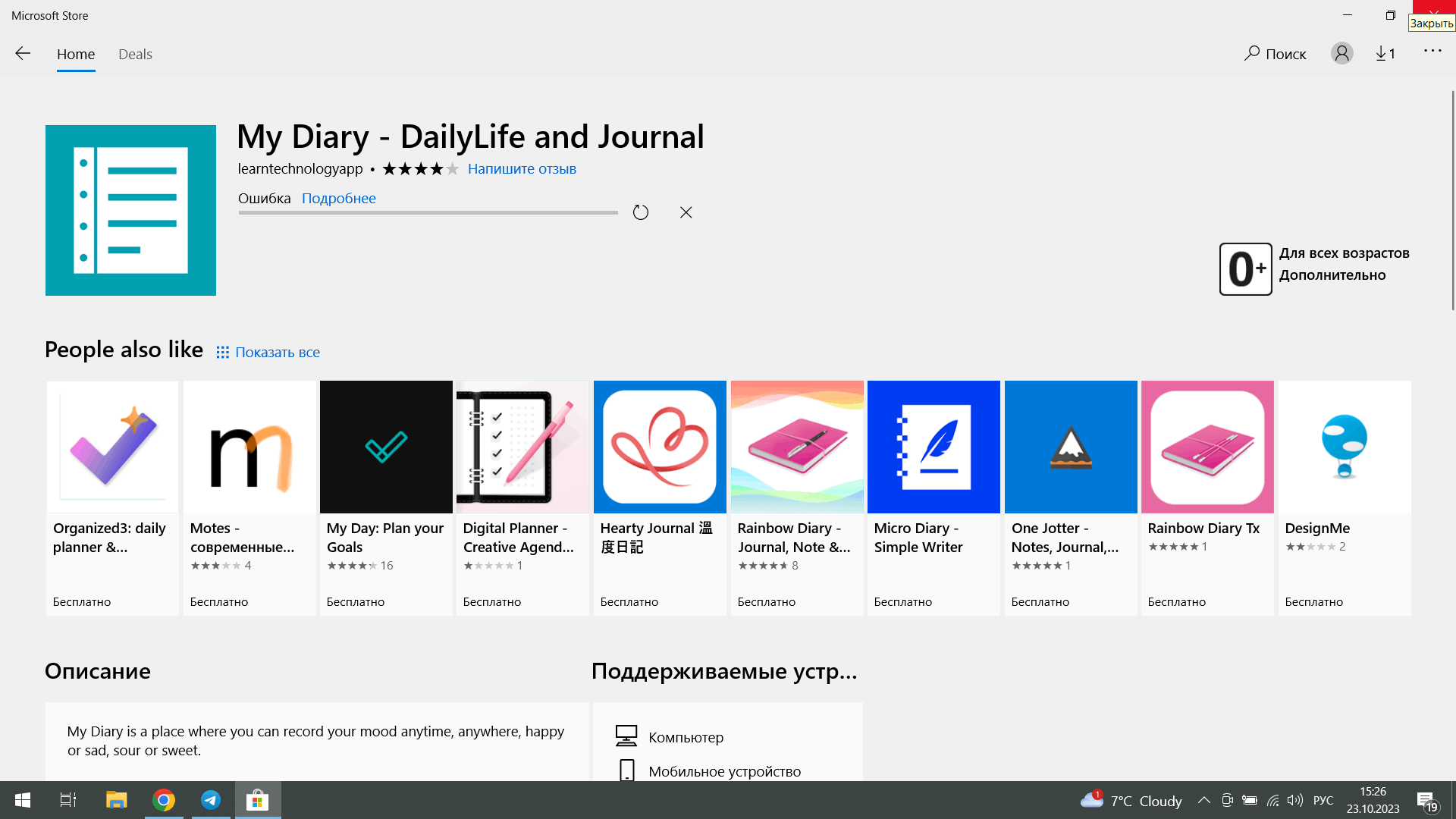1456x819 pixels.
Task: Open the Подробнее error details link
Action: click(x=339, y=198)
